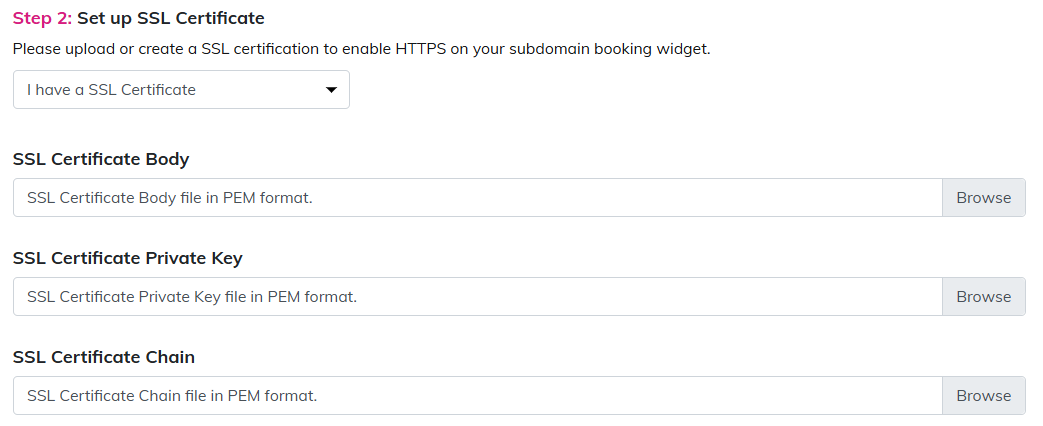Screen dimensions: 1043x426
Task: Click the 'SSL Certificate Body' bold label
Action: [101, 159]
